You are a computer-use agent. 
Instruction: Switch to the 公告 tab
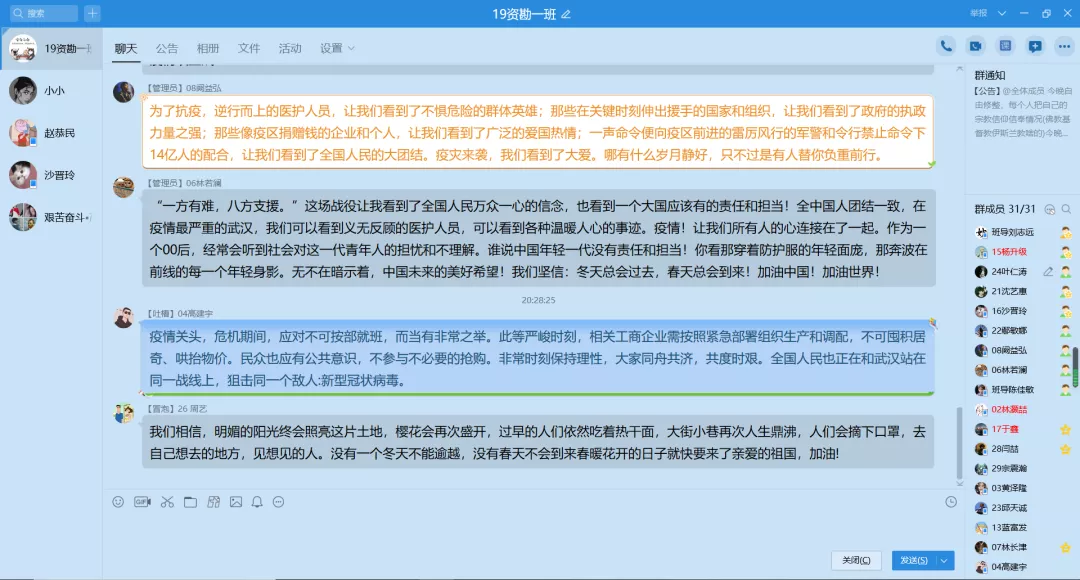point(167,48)
